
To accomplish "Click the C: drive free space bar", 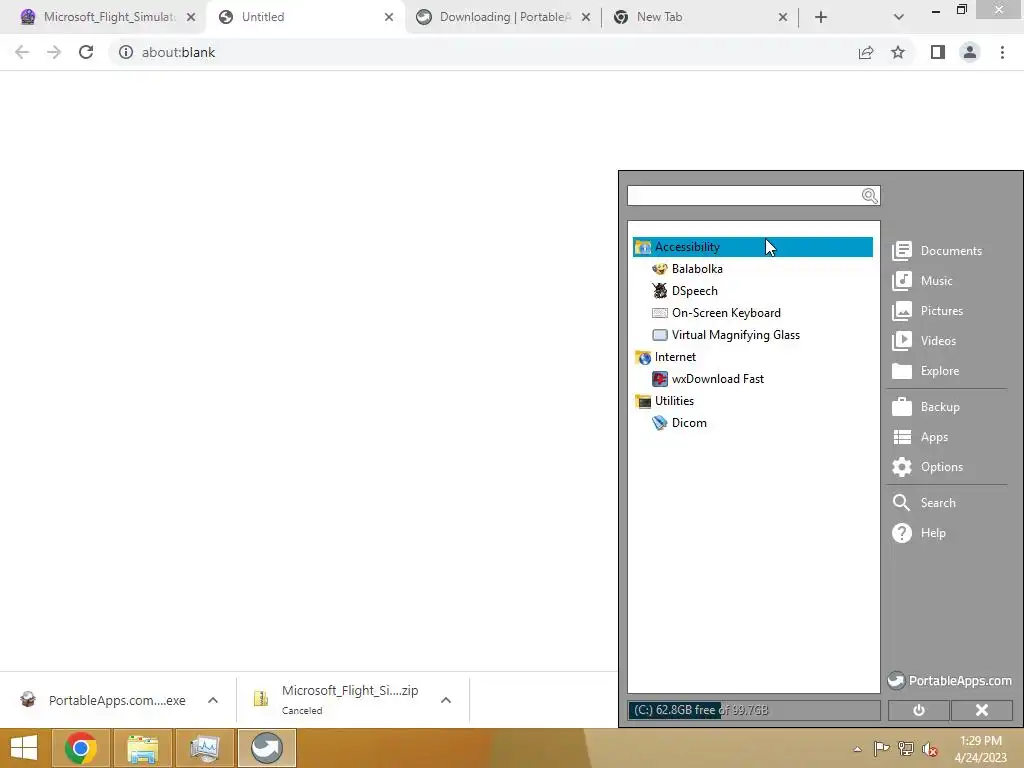I will (x=754, y=710).
